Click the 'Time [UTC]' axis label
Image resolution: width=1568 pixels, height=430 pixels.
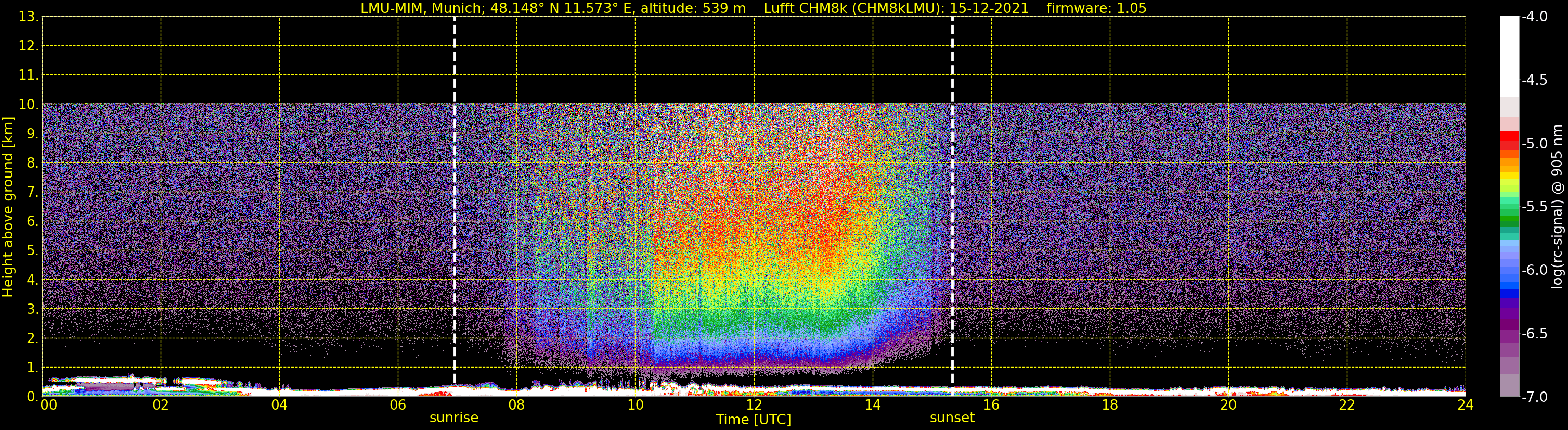754,420
